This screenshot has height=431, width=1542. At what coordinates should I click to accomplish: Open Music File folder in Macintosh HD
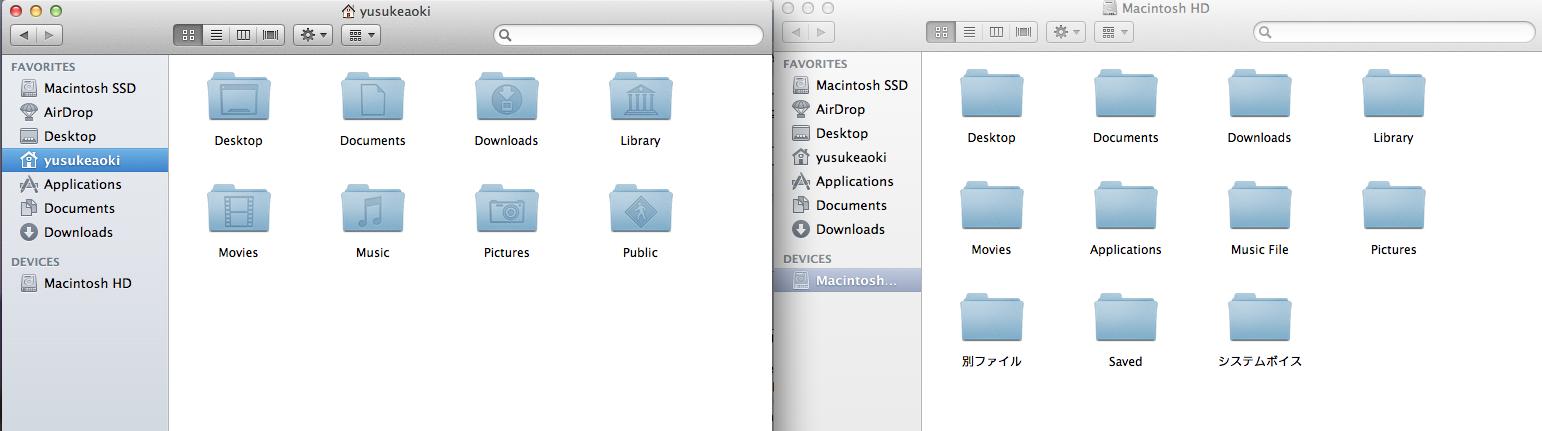click(x=1259, y=207)
